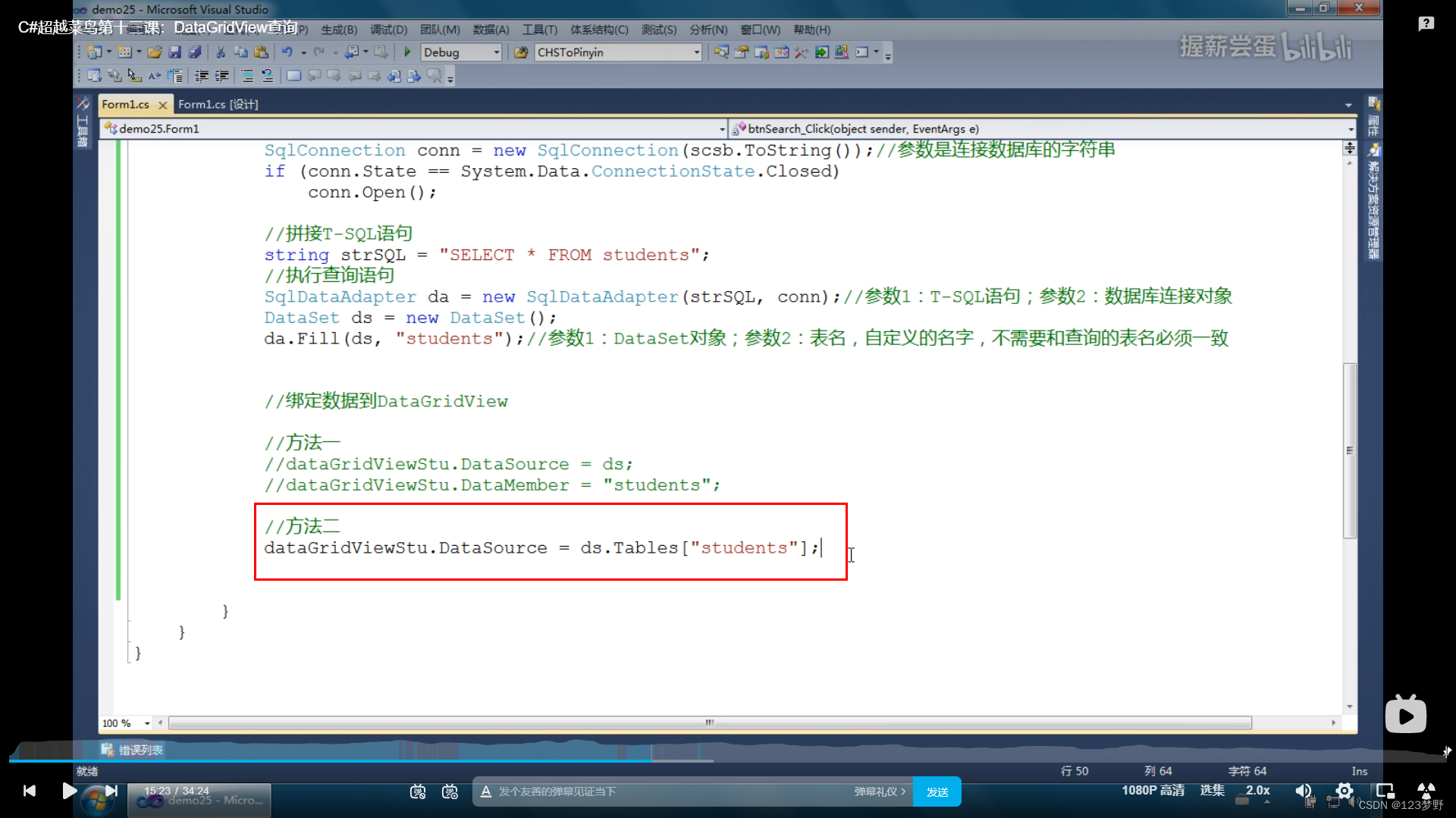Click the 选集 episode list button
This screenshot has width=1456, height=818.
coord(1212,790)
